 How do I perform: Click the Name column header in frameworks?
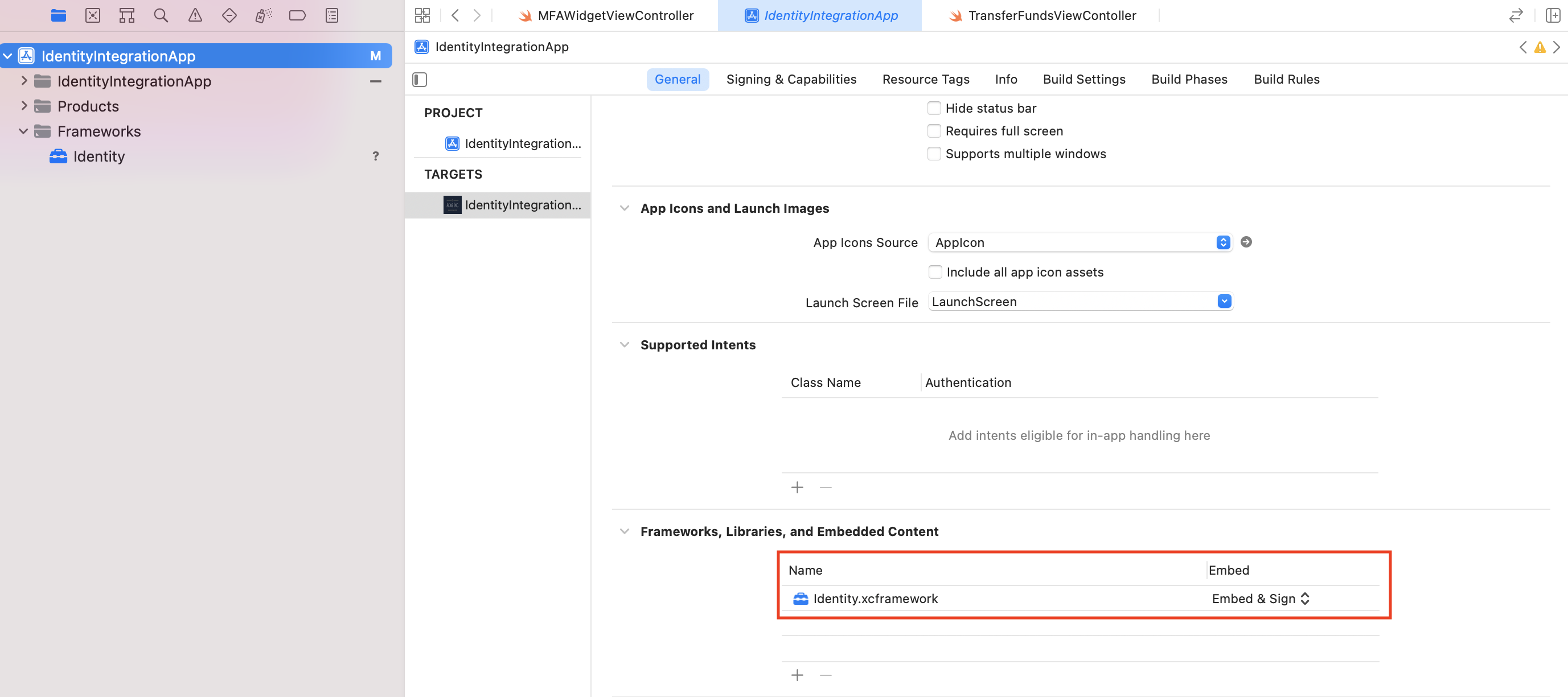point(804,570)
